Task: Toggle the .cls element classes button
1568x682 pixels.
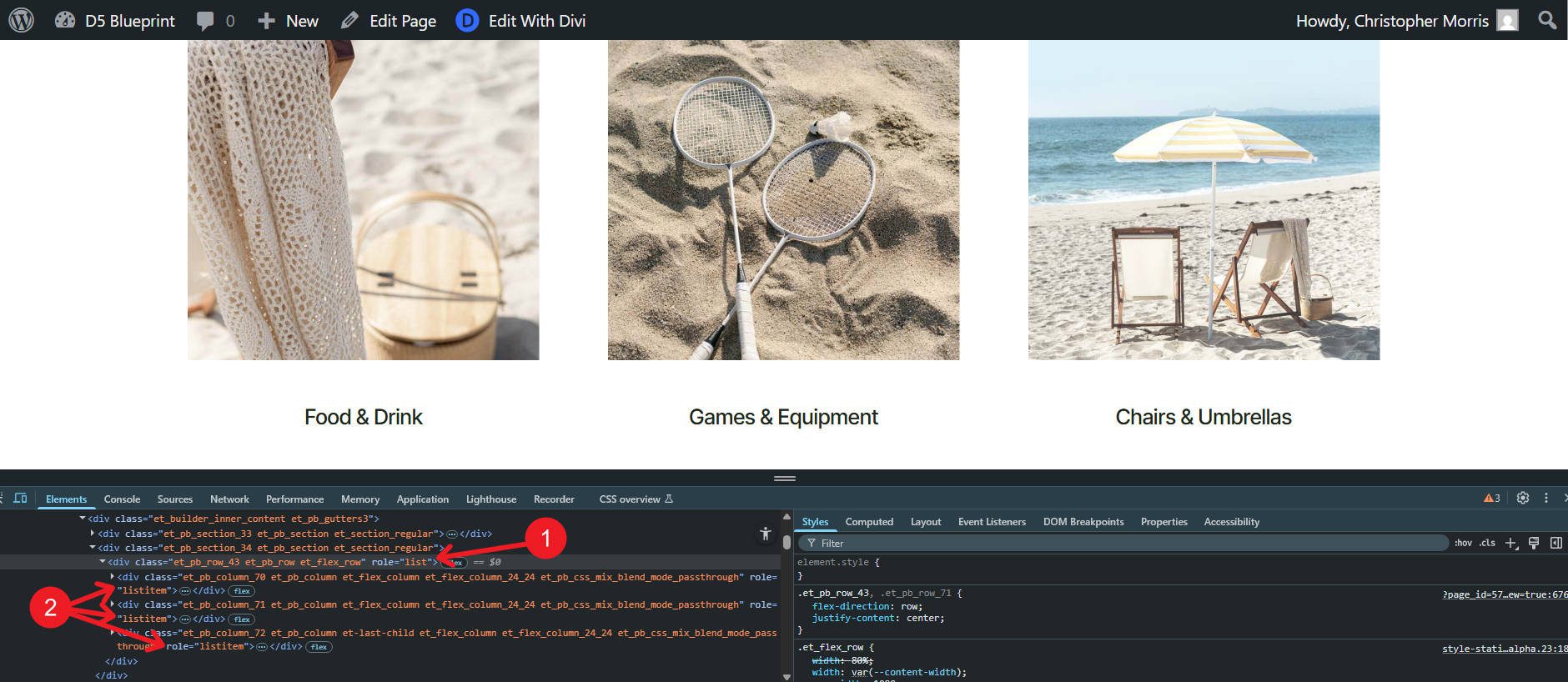Action: 1487,543
